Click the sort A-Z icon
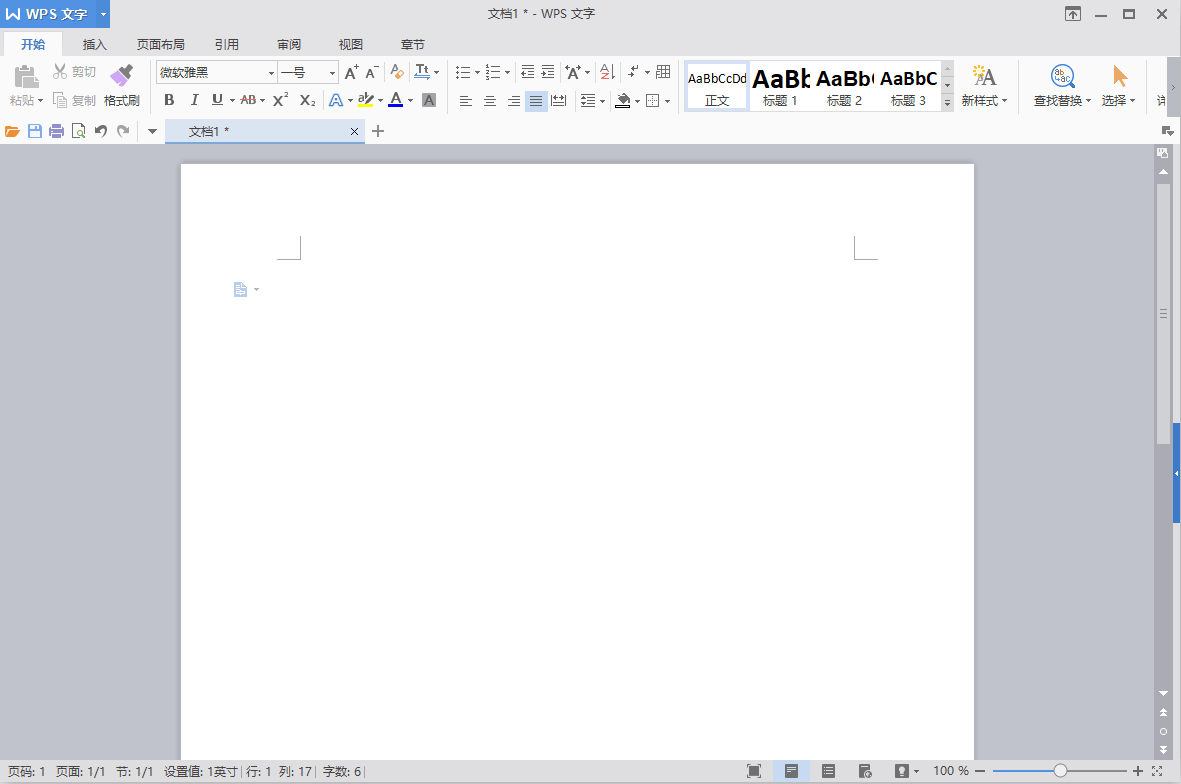1181x784 pixels. [x=607, y=72]
